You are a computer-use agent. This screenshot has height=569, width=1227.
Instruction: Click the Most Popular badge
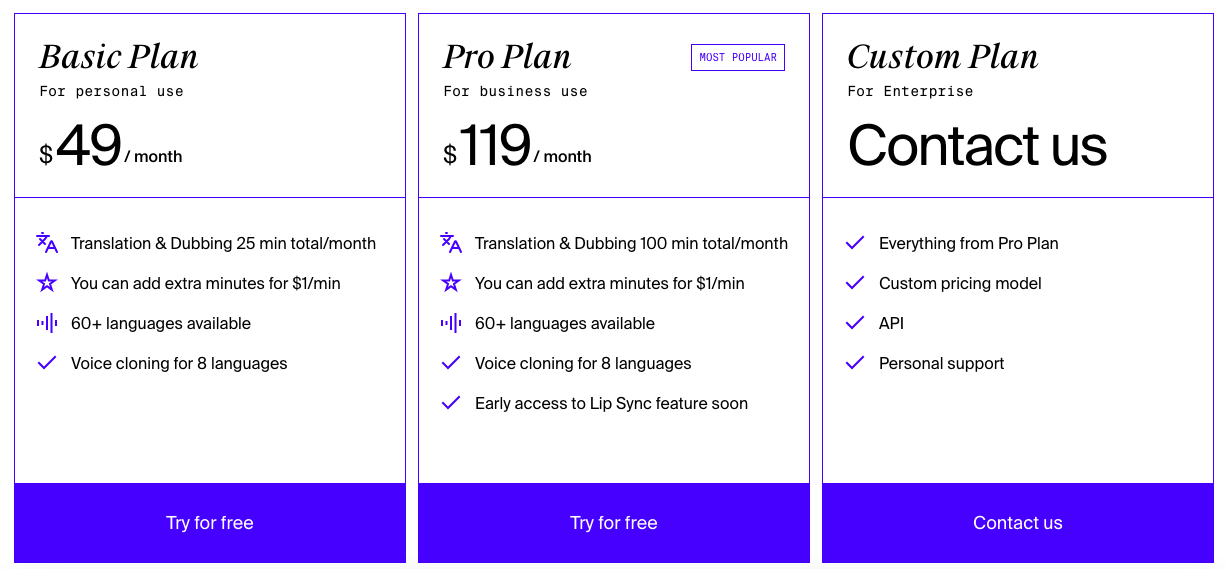(x=738, y=58)
